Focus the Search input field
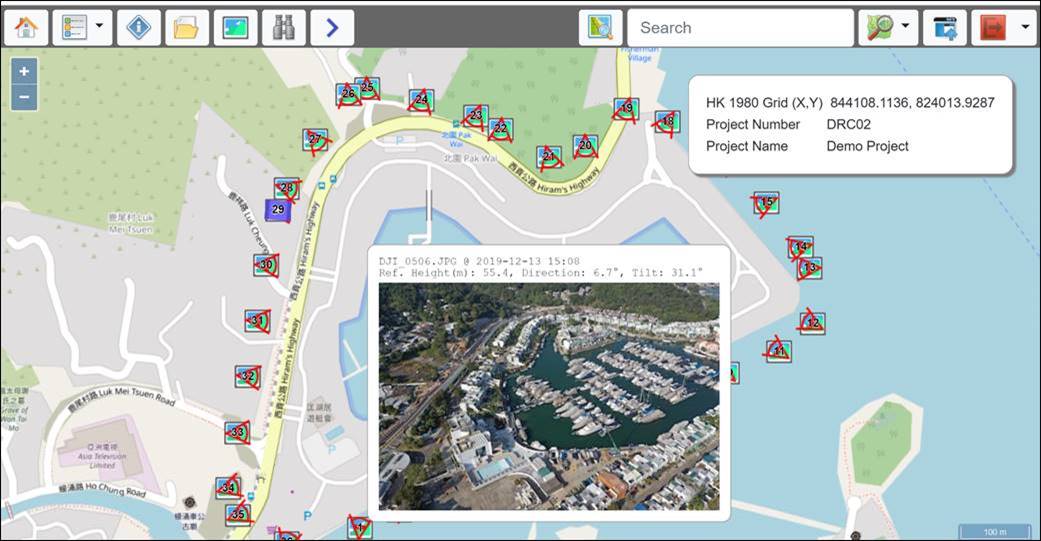The height and width of the screenshot is (541, 1041). pyautogui.click(x=741, y=28)
